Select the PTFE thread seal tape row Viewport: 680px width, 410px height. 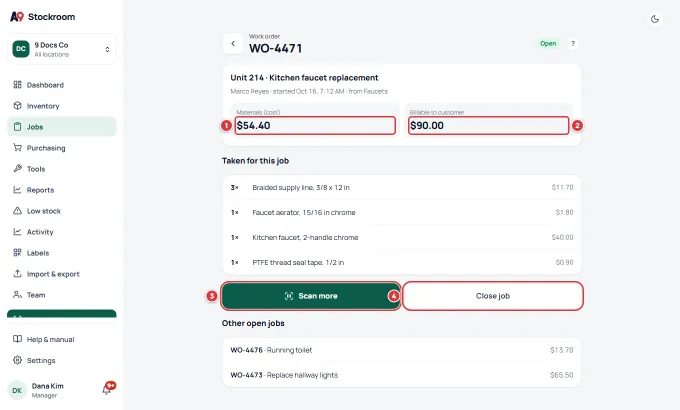coord(402,262)
